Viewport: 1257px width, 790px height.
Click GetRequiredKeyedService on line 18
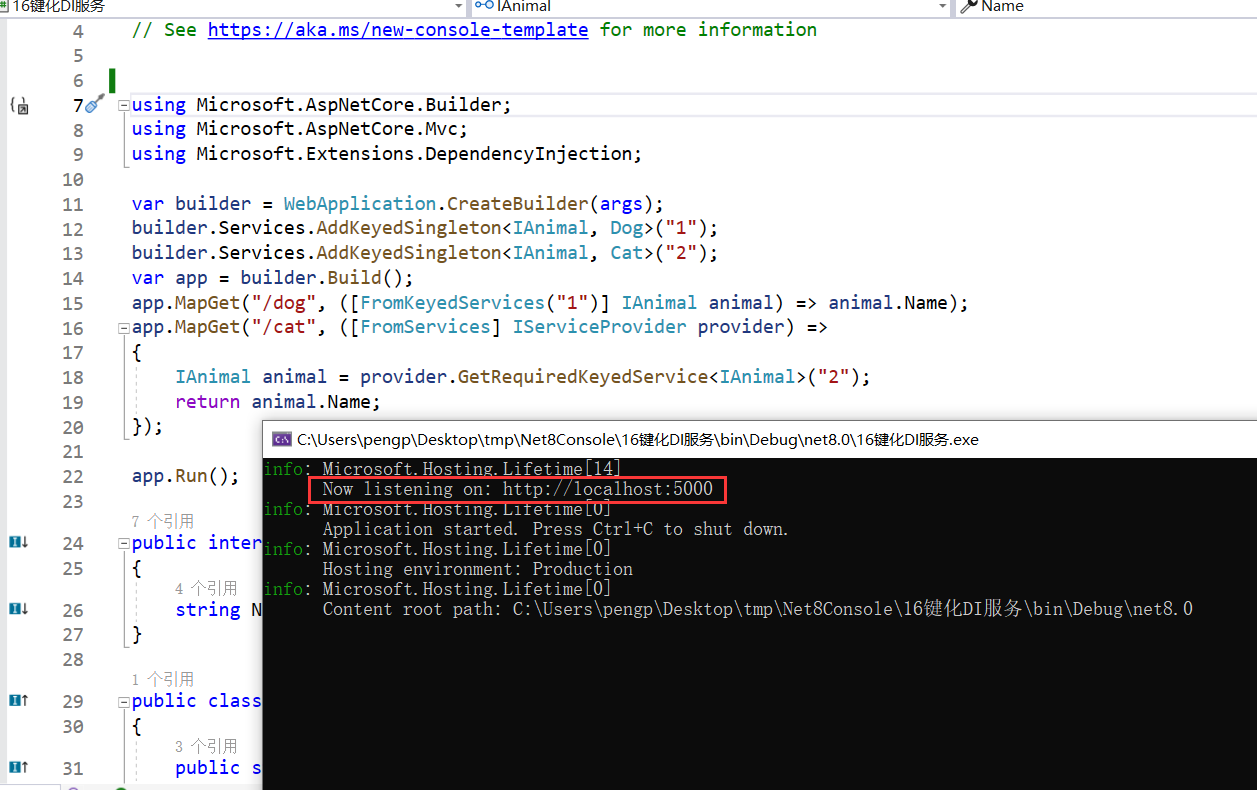583,377
